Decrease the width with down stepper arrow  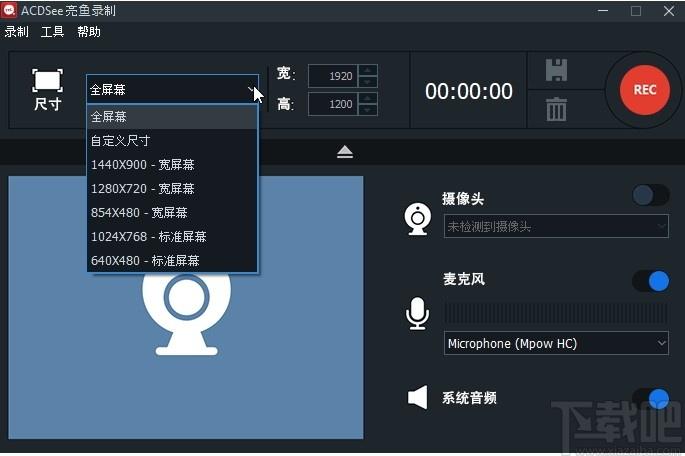click(x=368, y=82)
